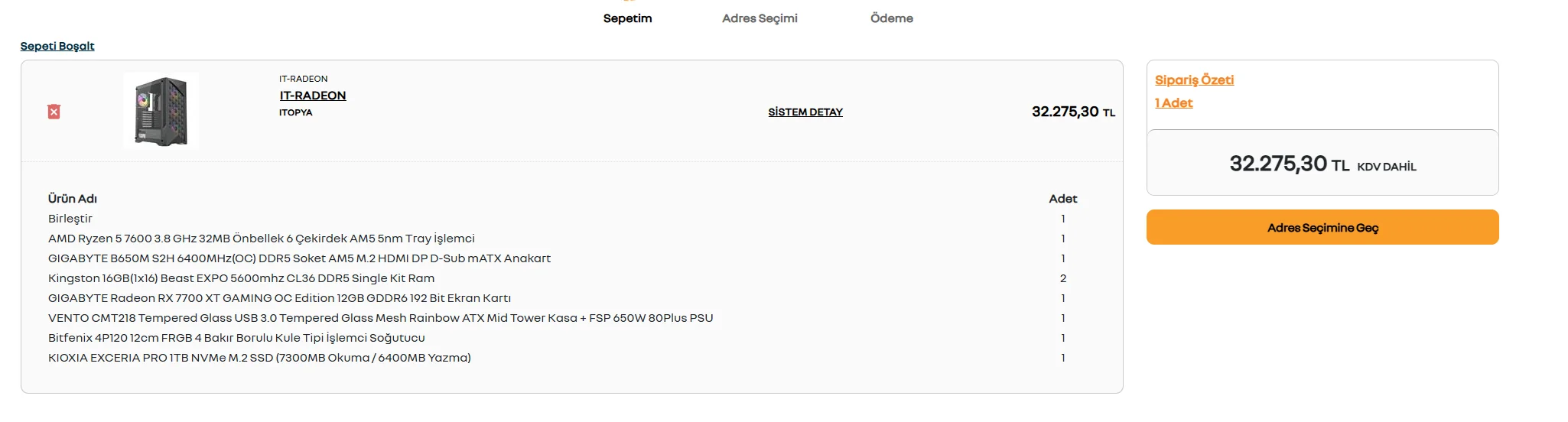Viewport: 1568px width, 422px height.
Task: Select the Ödeme step tab
Action: (891, 18)
